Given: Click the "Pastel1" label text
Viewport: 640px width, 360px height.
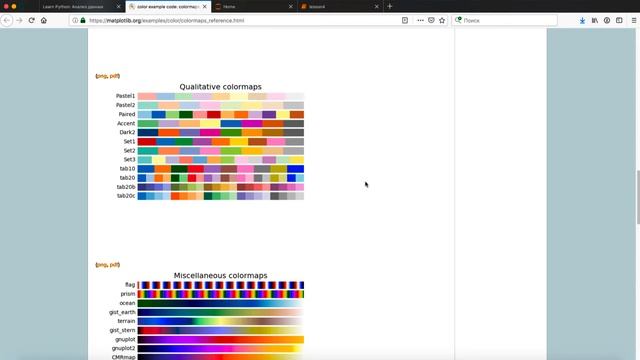Looking at the screenshot, I should tap(125, 96).
